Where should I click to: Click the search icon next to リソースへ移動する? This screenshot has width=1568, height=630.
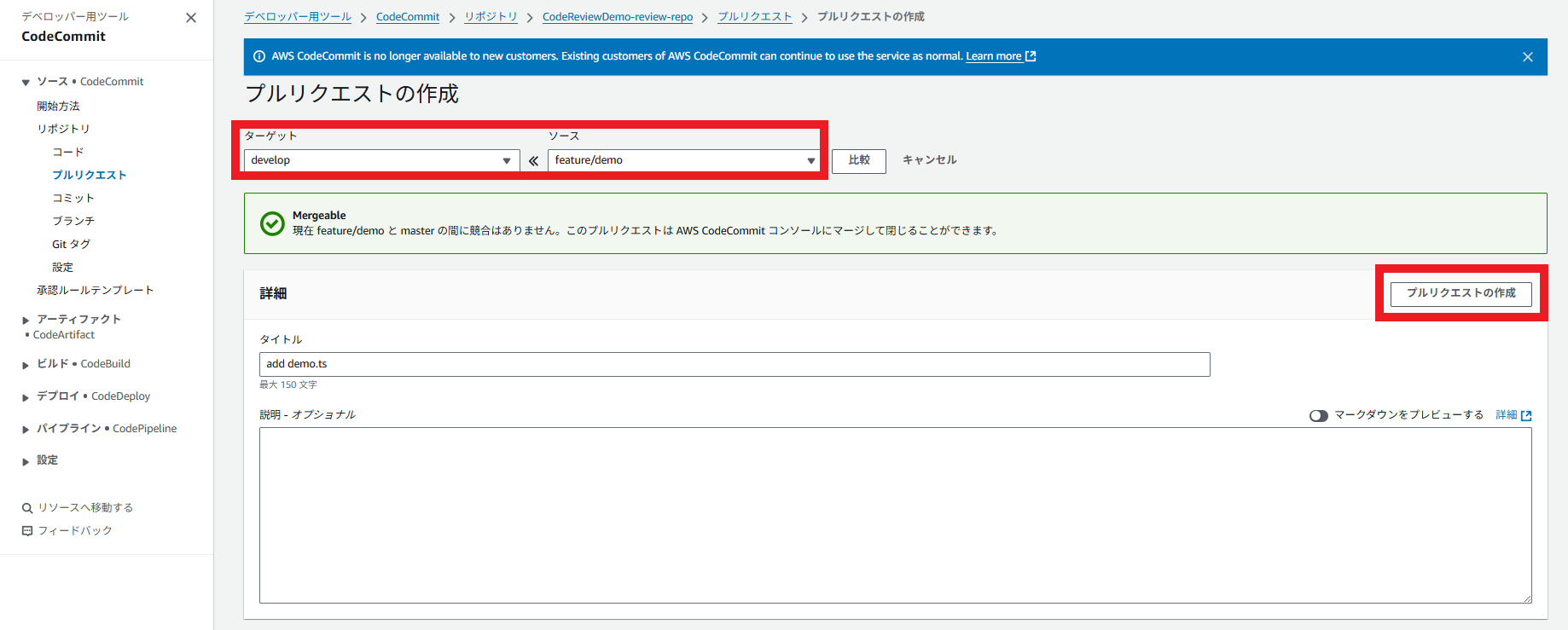[27, 508]
